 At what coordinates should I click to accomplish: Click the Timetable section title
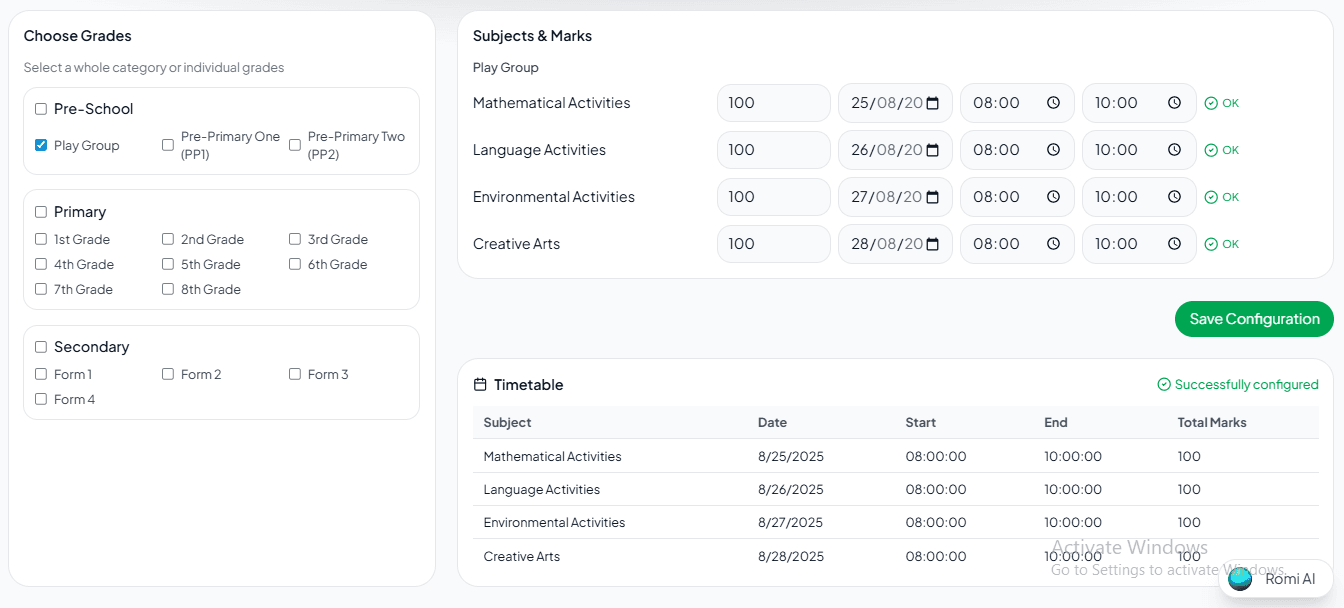coord(528,384)
